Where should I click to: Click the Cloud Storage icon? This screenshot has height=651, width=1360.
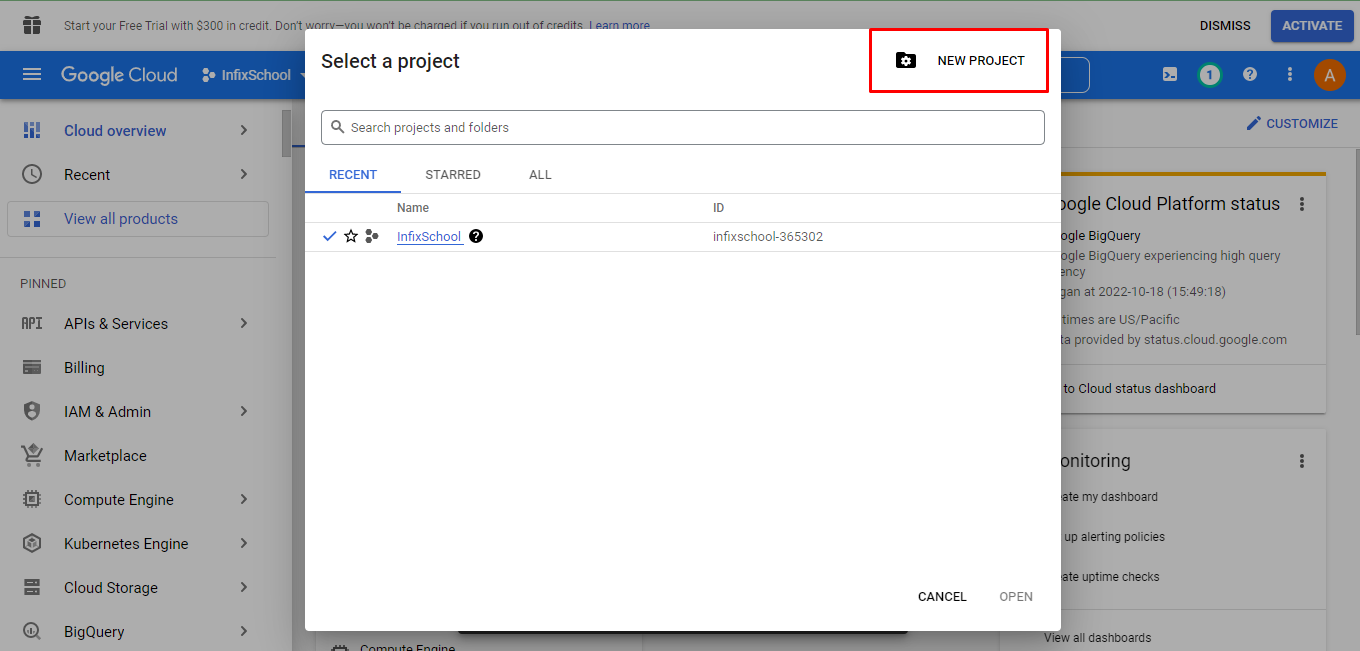(x=32, y=587)
